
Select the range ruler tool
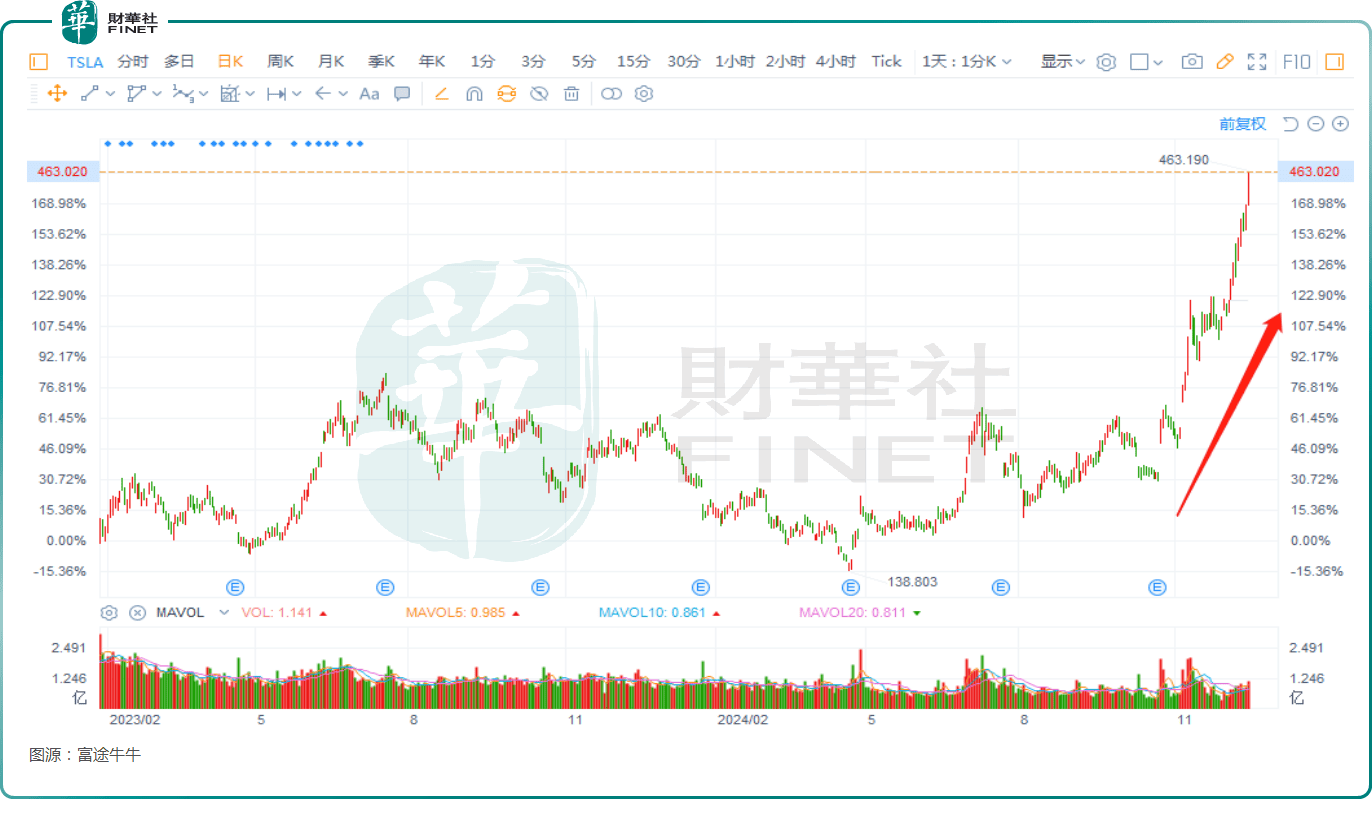pyautogui.click(x=276, y=94)
